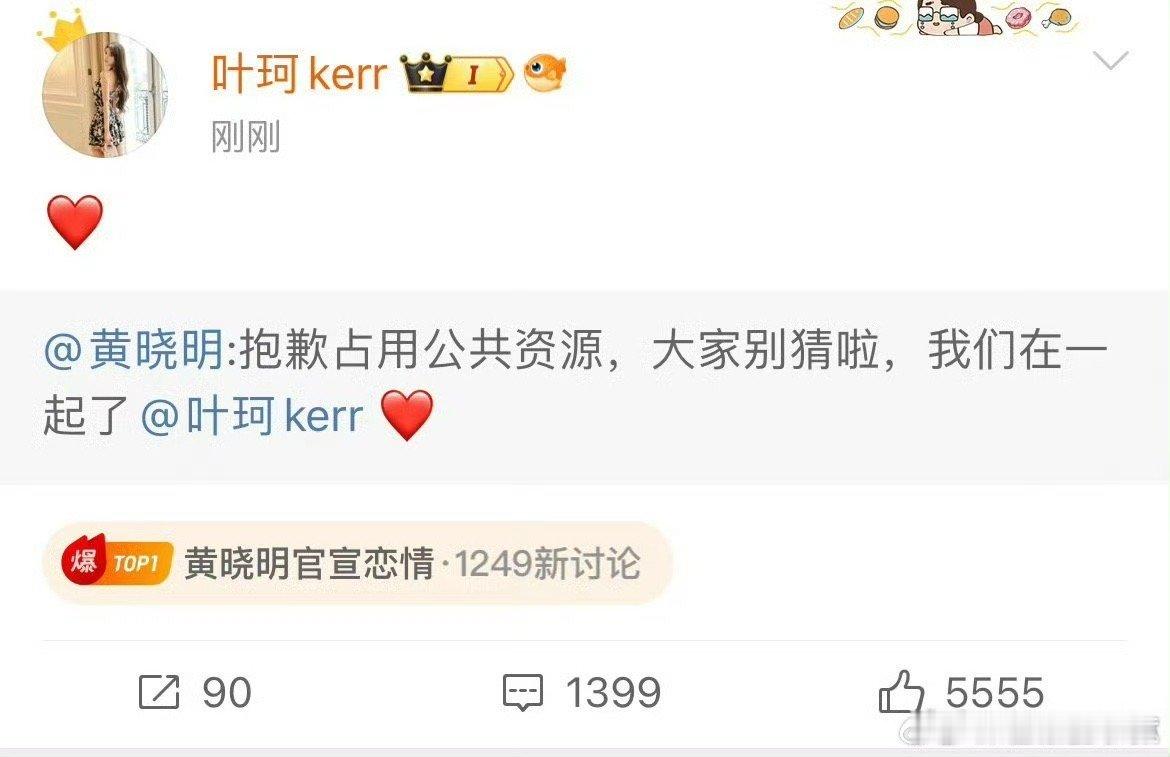This screenshot has width=1170, height=757.
Task: Click the repost count 90
Action: (227, 692)
